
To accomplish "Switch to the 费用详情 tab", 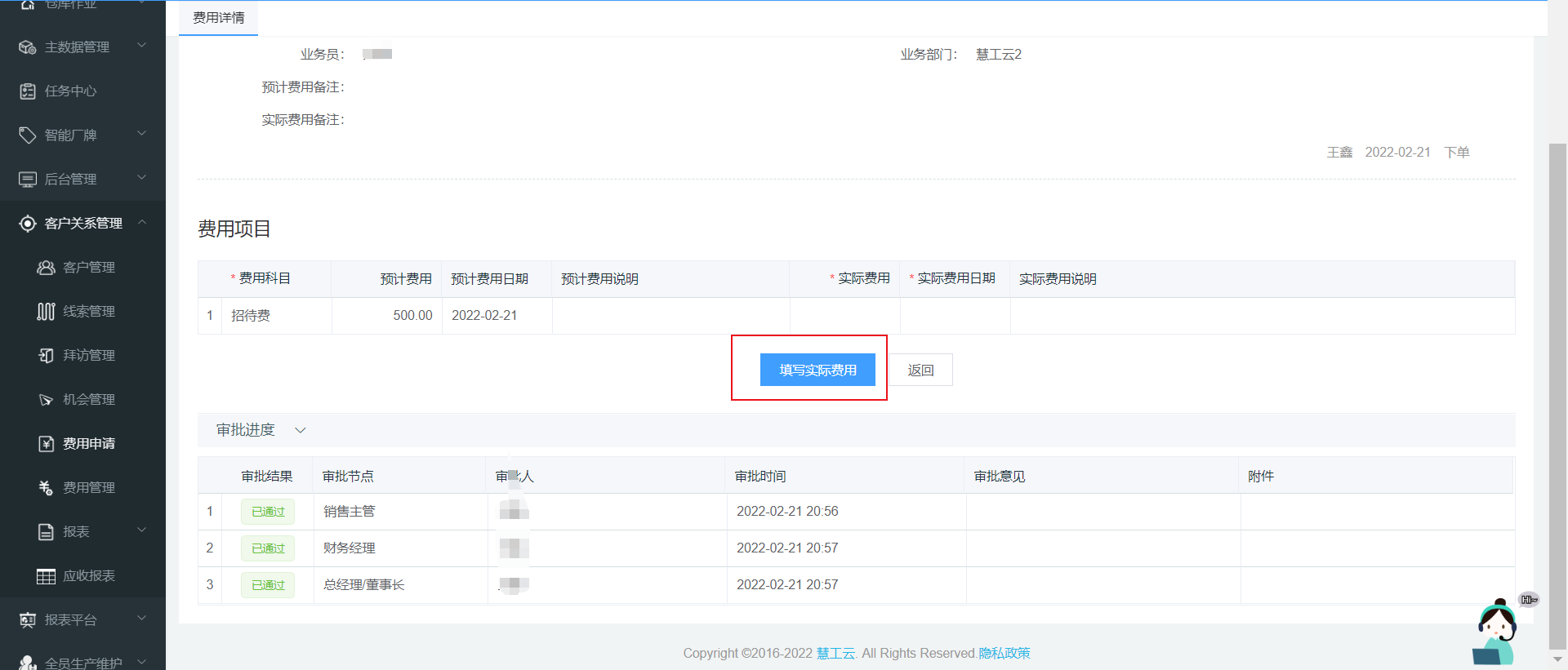I will [218, 18].
